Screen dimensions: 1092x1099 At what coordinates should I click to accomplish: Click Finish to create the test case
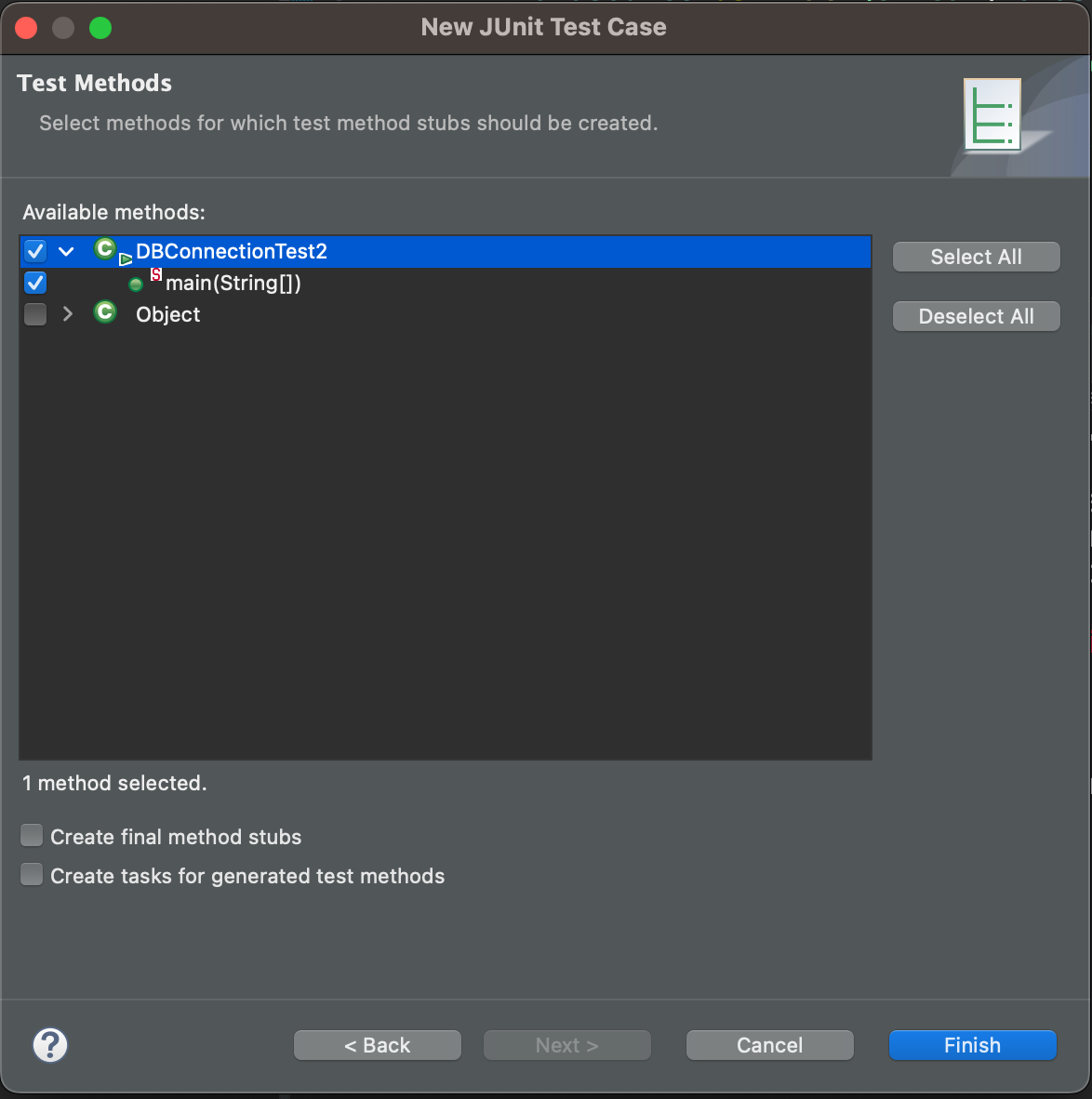(972, 1045)
